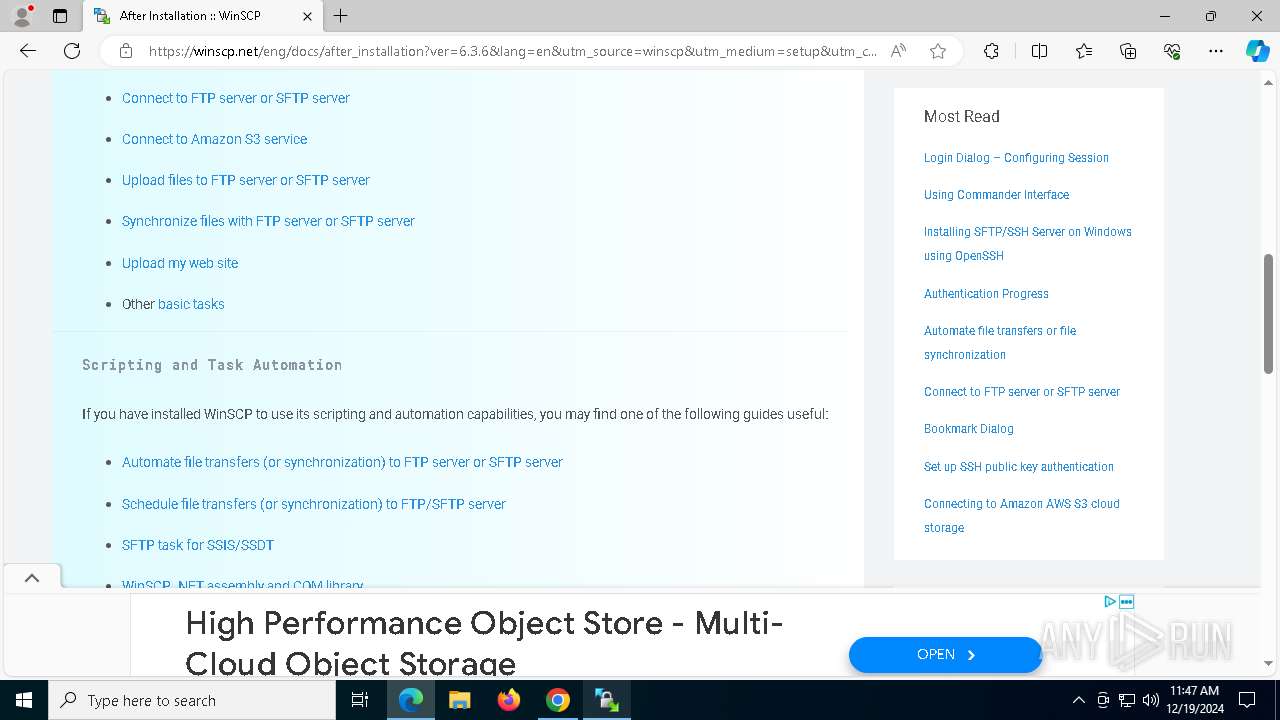Open Upload my web site link
Image resolution: width=1280 pixels, height=720 pixels.
(180, 263)
